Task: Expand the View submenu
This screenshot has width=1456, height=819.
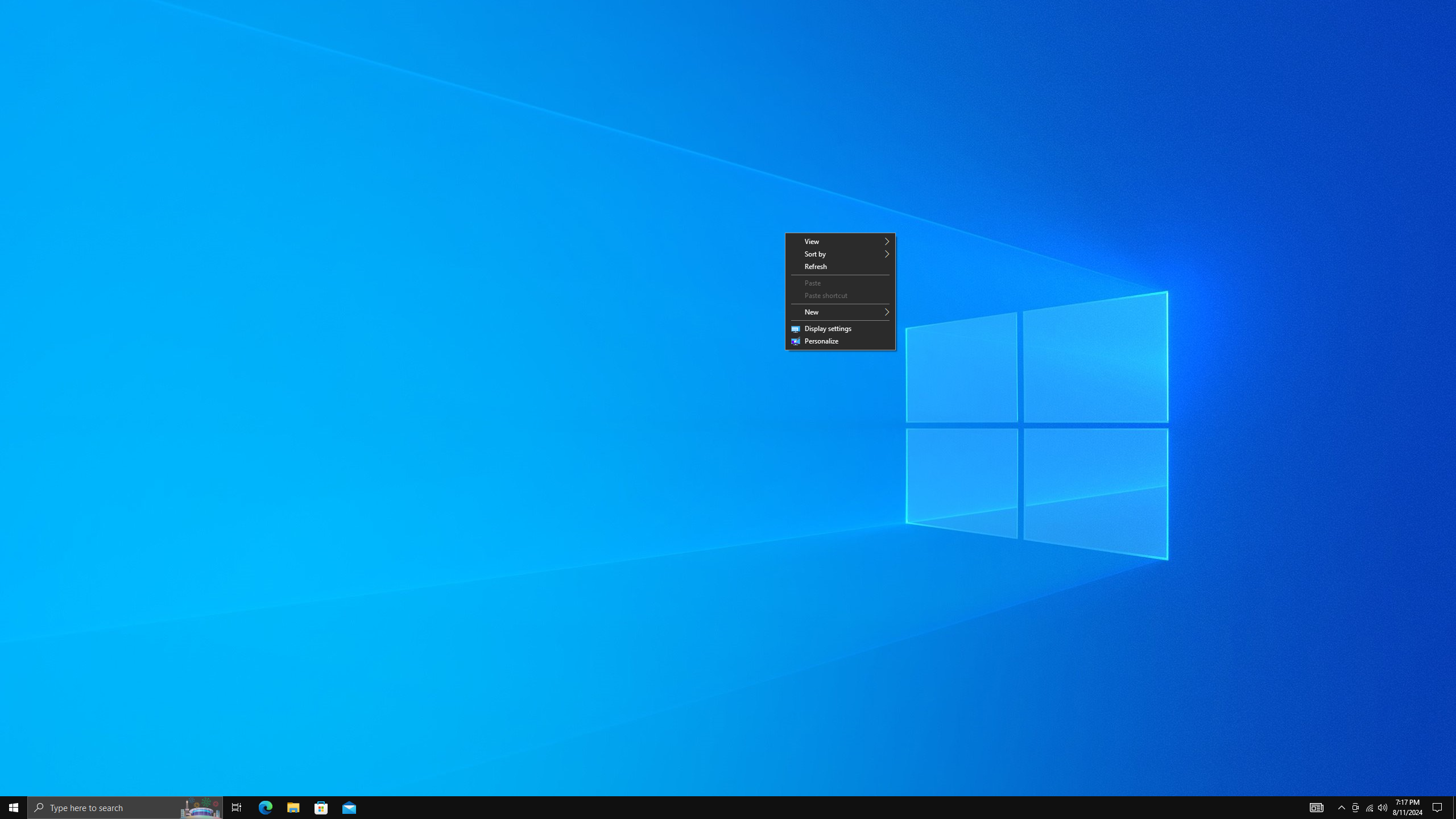Action: pyautogui.click(x=840, y=242)
